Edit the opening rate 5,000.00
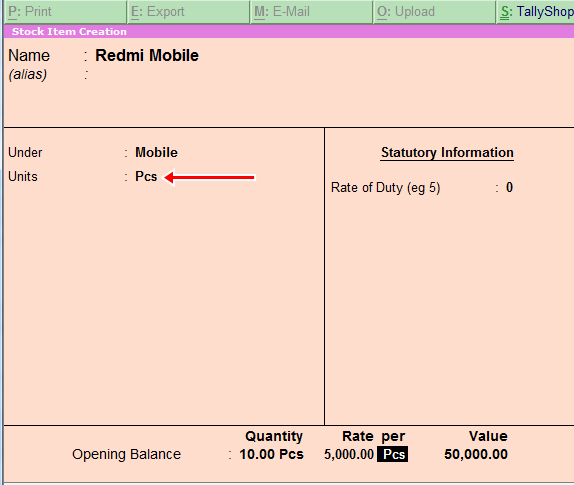Viewport: 574px width, 485px height. [x=348, y=454]
